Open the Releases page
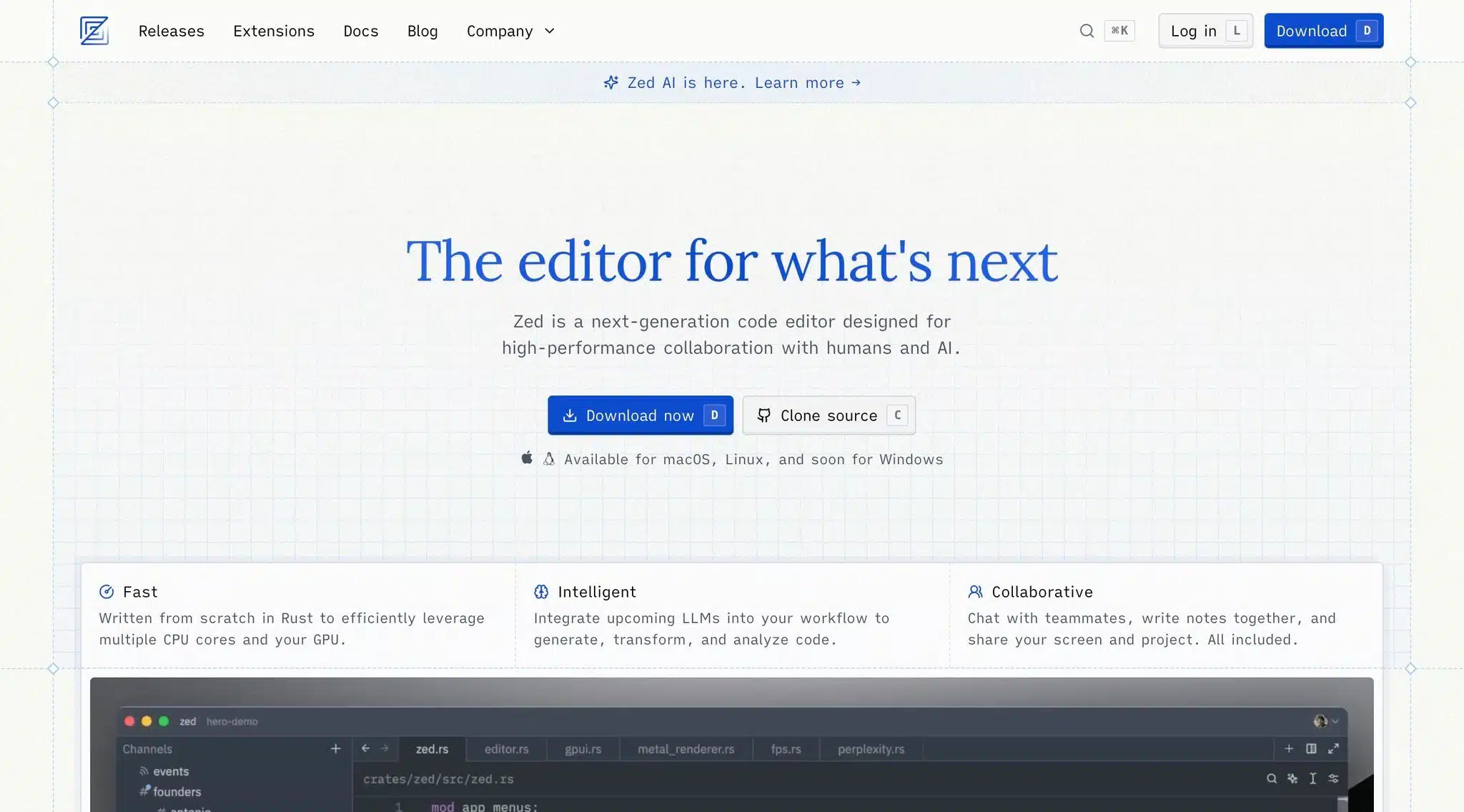The width and height of the screenshot is (1464, 812). pyautogui.click(x=172, y=31)
